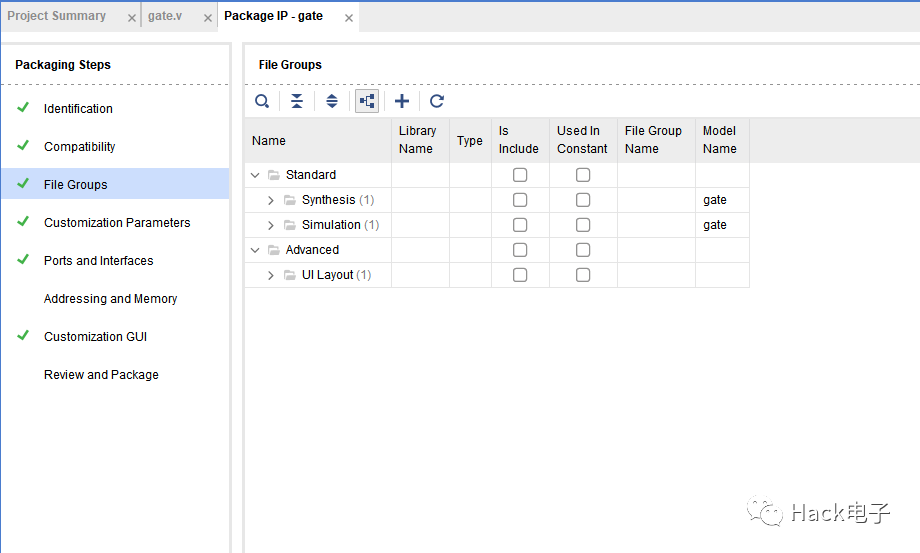Close the gate.v tab
The image size is (920, 553).
207,18
